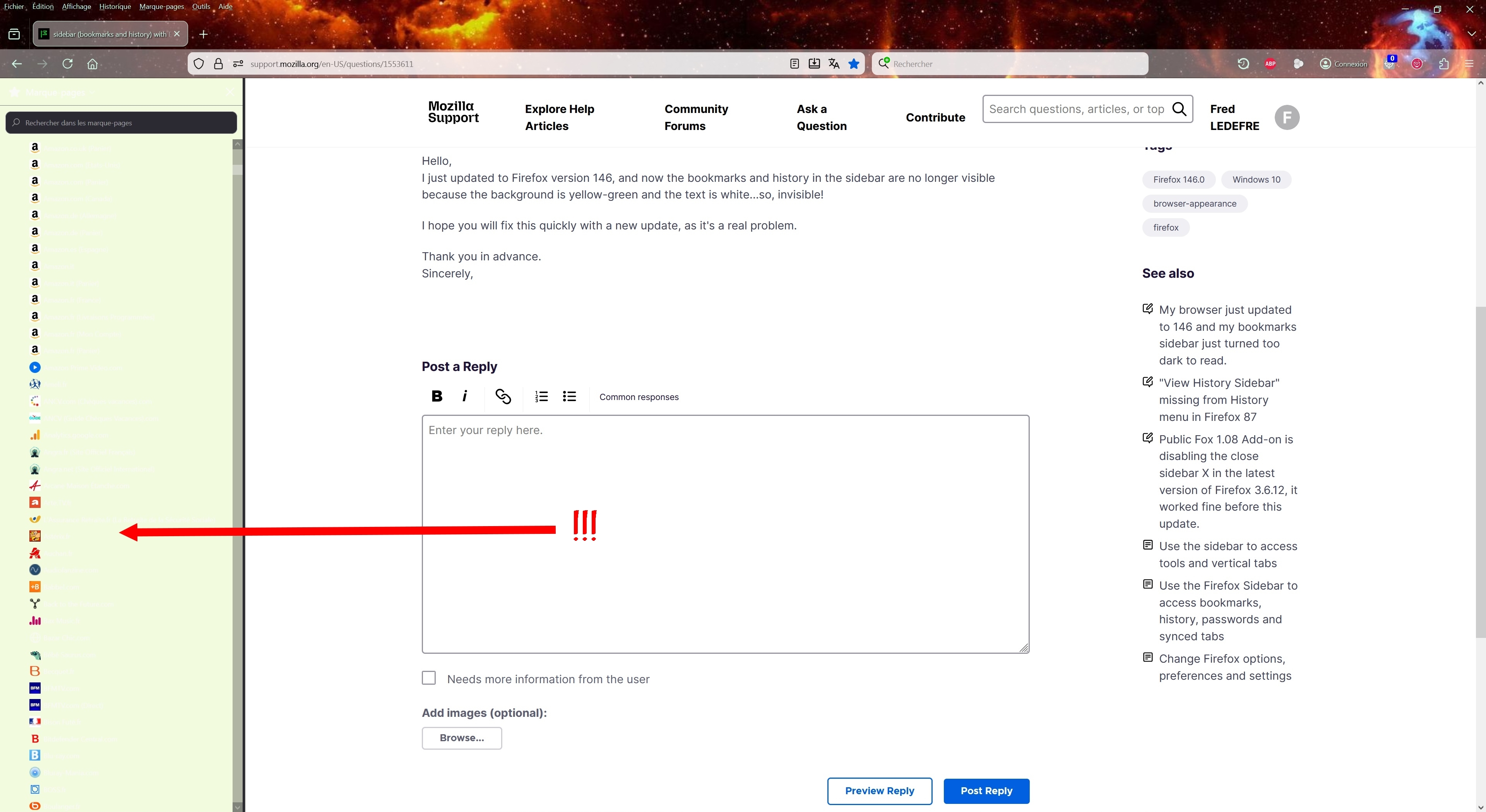This screenshot has height=812, width=1486.
Task: Check 'Needs more information from the user'
Action: point(429,678)
